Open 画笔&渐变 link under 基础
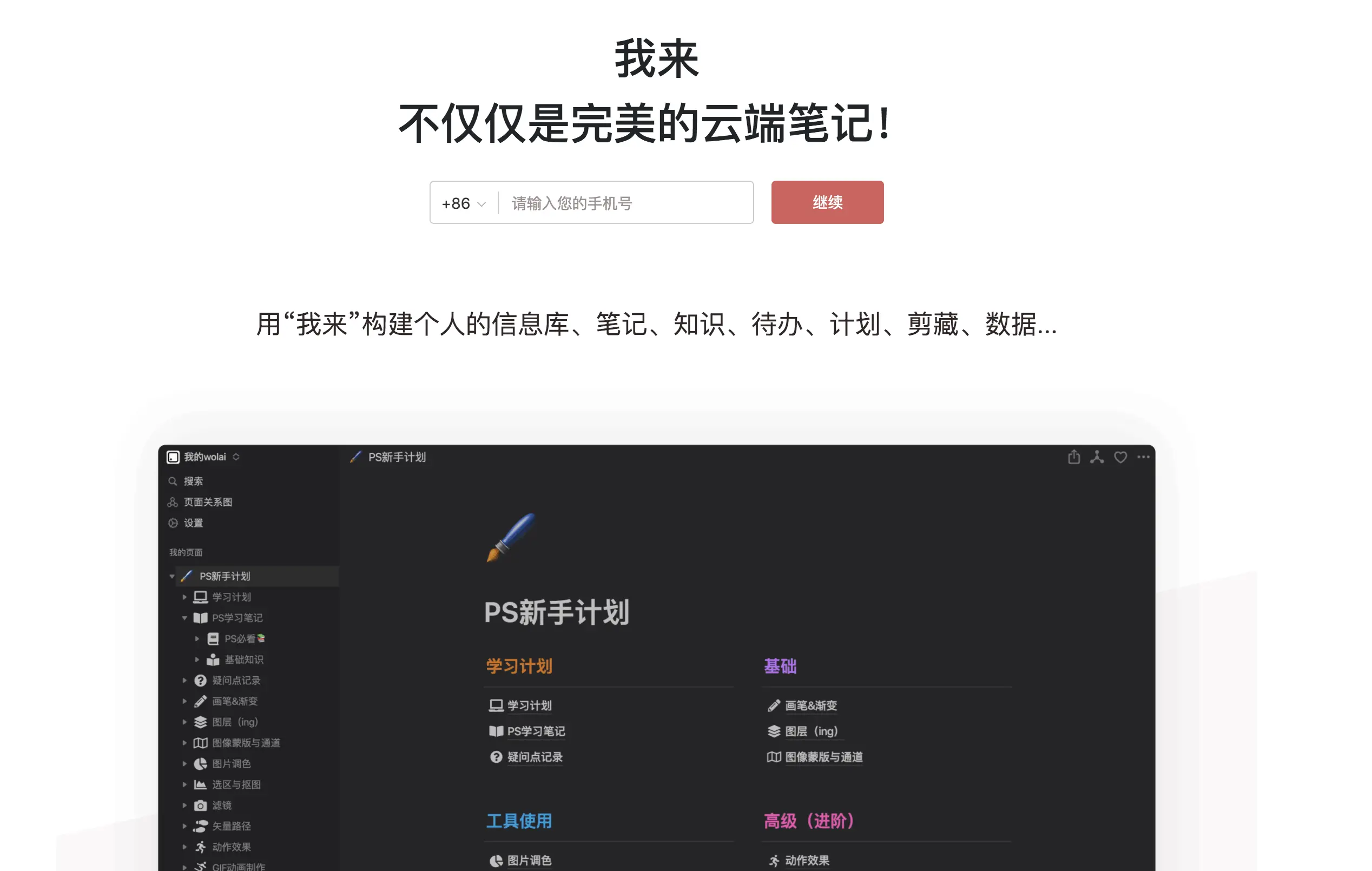This screenshot has width=1372, height=871. (x=811, y=705)
